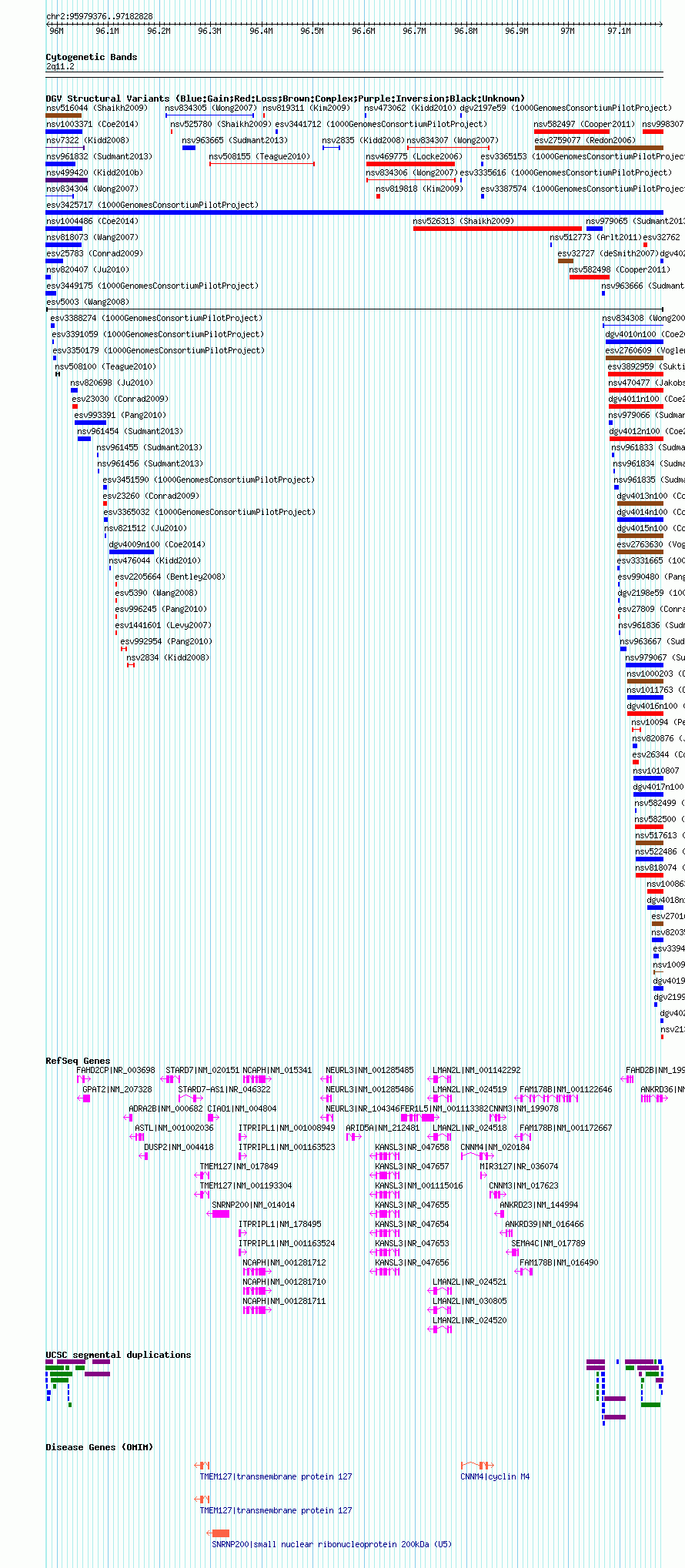This screenshot has height=1568, width=685.
Task: Open variant nsv818073 (Wang2007)
Action: [x=92, y=237]
